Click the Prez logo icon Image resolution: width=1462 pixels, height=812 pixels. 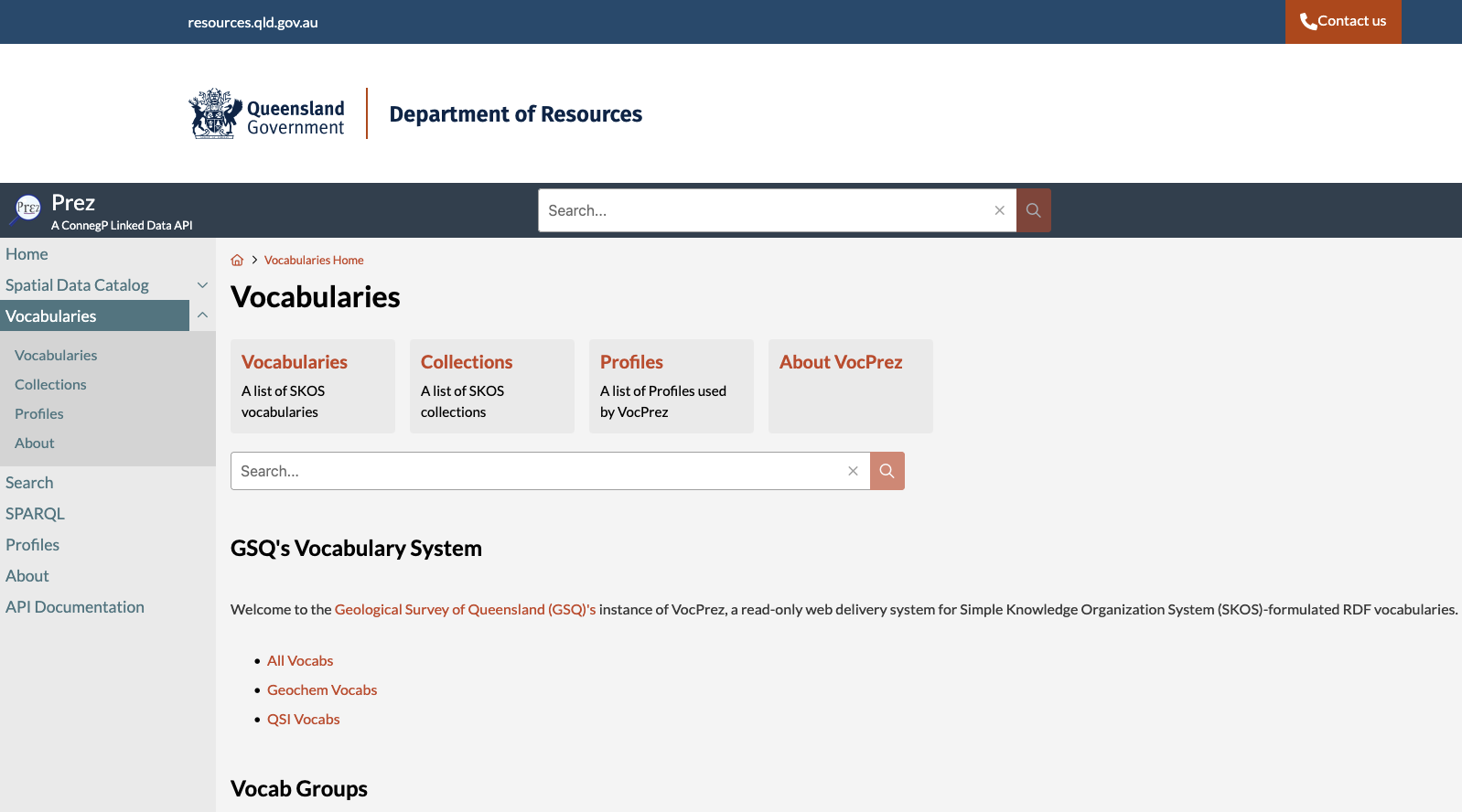click(27, 210)
